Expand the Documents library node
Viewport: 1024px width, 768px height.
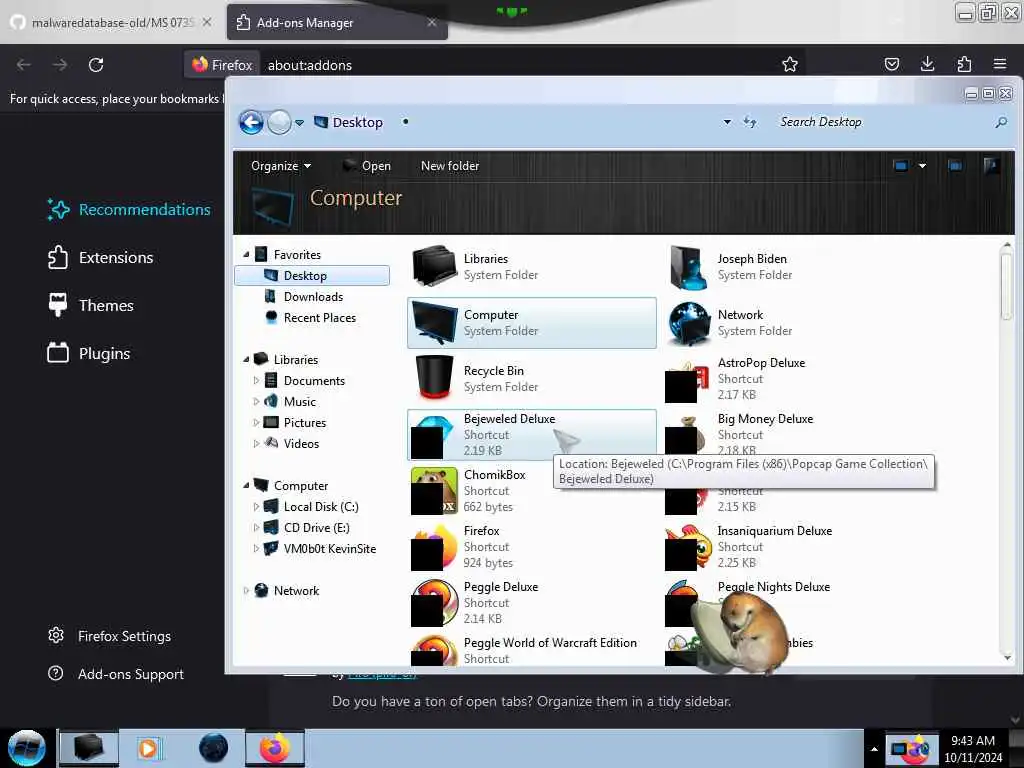(256, 381)
